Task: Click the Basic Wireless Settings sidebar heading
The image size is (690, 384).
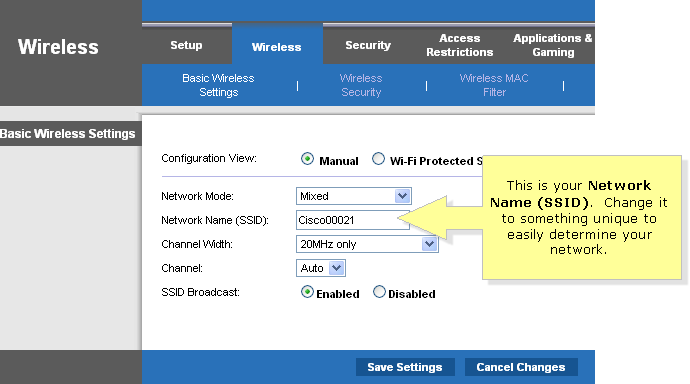Action: tap(68, 134)
